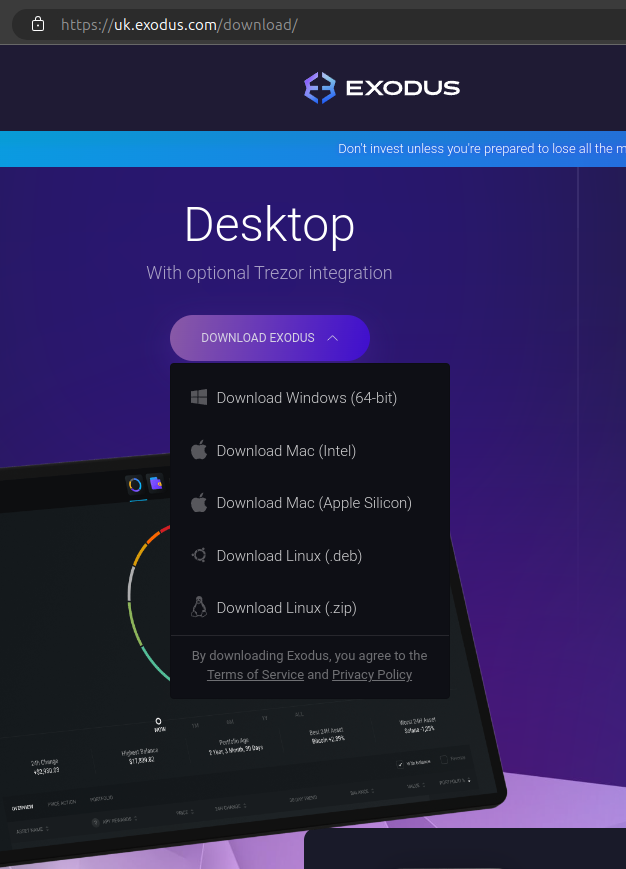Click the URL in the address bar
Image resolution: width=626 pixels, height=869 pixels.
[x=179, y=25]
